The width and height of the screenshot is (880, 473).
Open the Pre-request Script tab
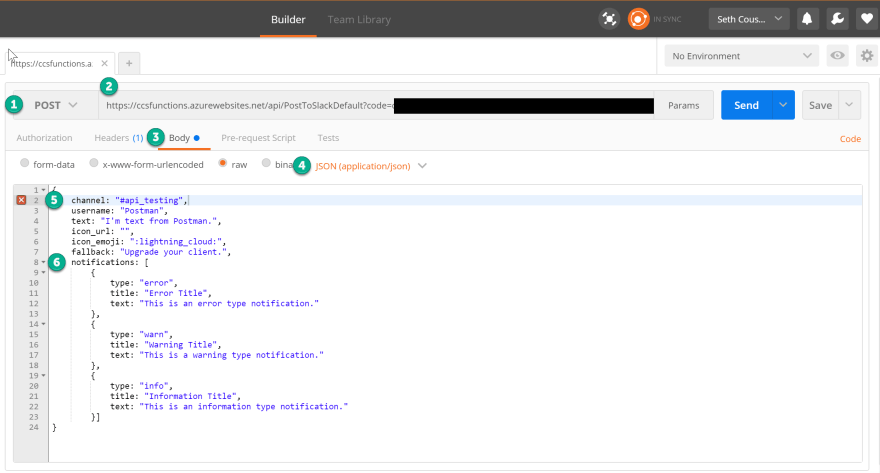pos(258,138)
